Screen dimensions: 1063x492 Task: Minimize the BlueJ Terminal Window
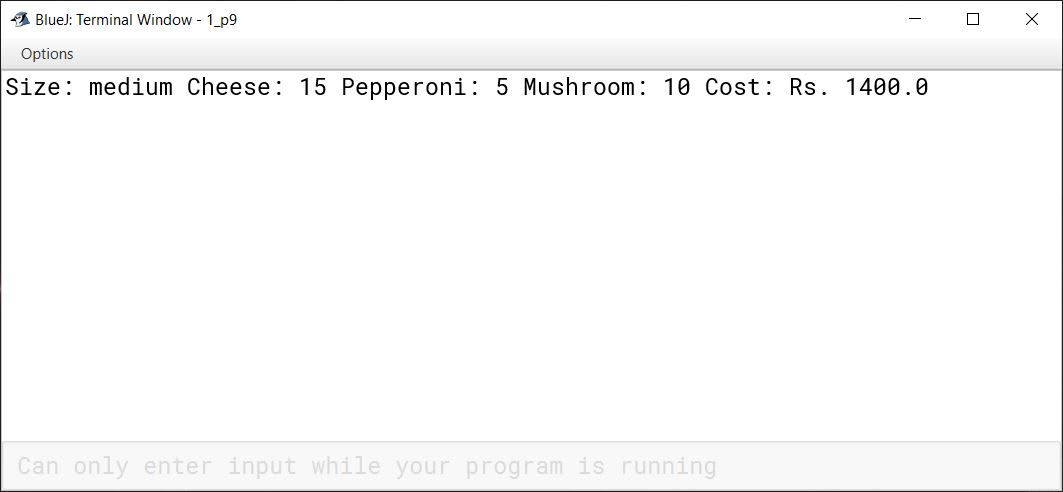click(915, 20)
